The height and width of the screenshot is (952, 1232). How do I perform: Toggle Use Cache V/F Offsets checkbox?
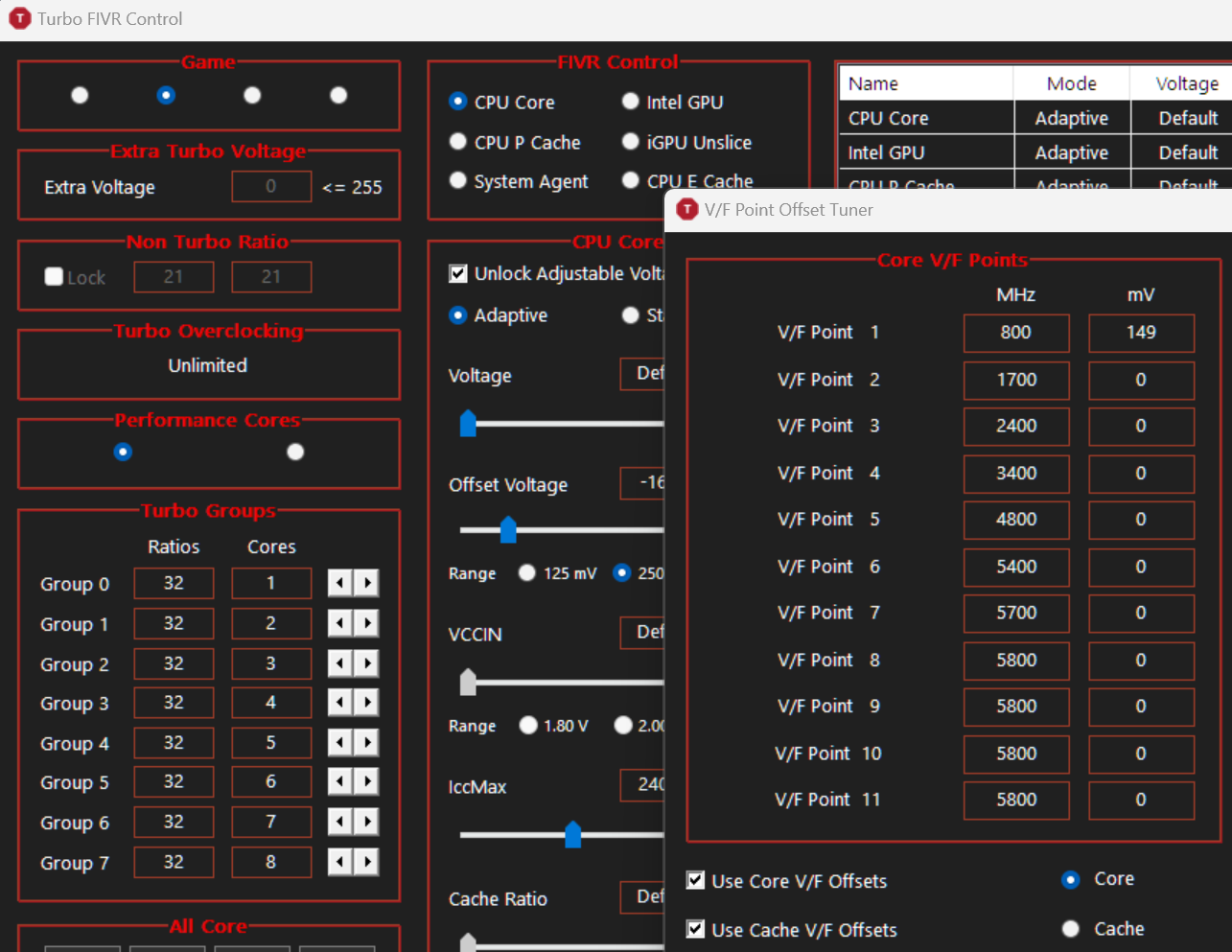(696, 929)
